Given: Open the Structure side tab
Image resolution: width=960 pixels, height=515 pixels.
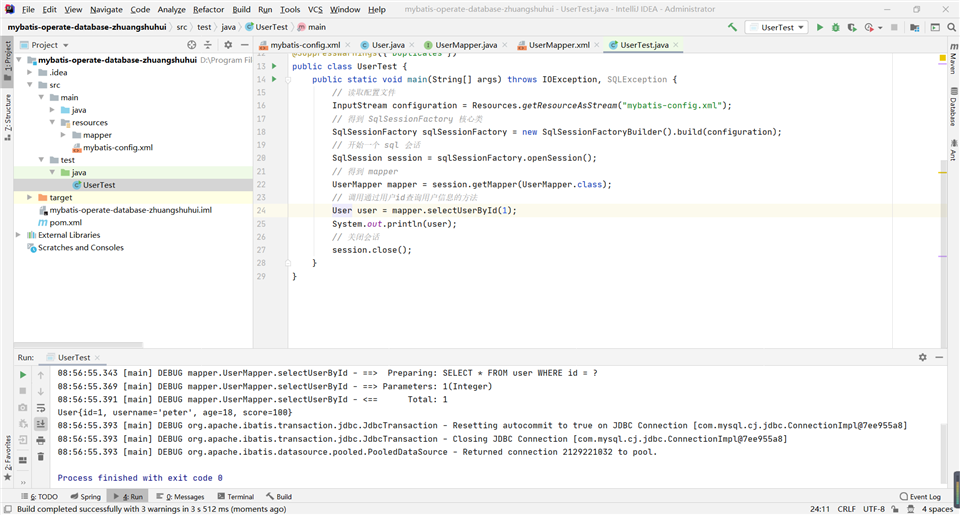Looking at the screenshot, I should pyautogui.click(x=7, y=118).
